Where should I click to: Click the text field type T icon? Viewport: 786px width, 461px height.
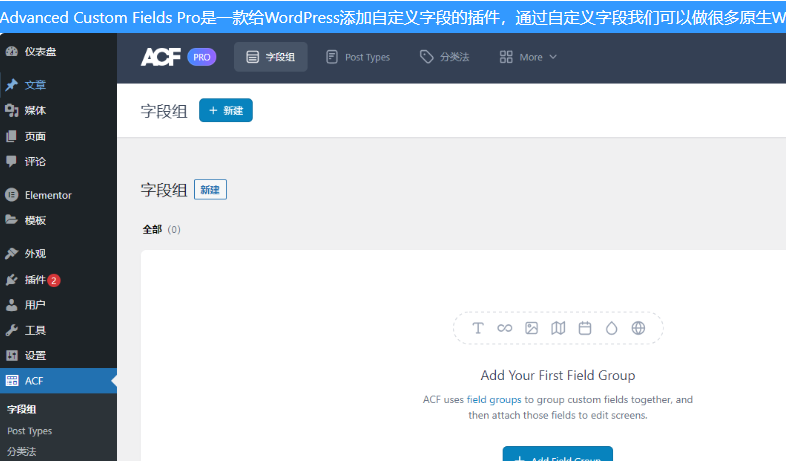pos(478,328)
